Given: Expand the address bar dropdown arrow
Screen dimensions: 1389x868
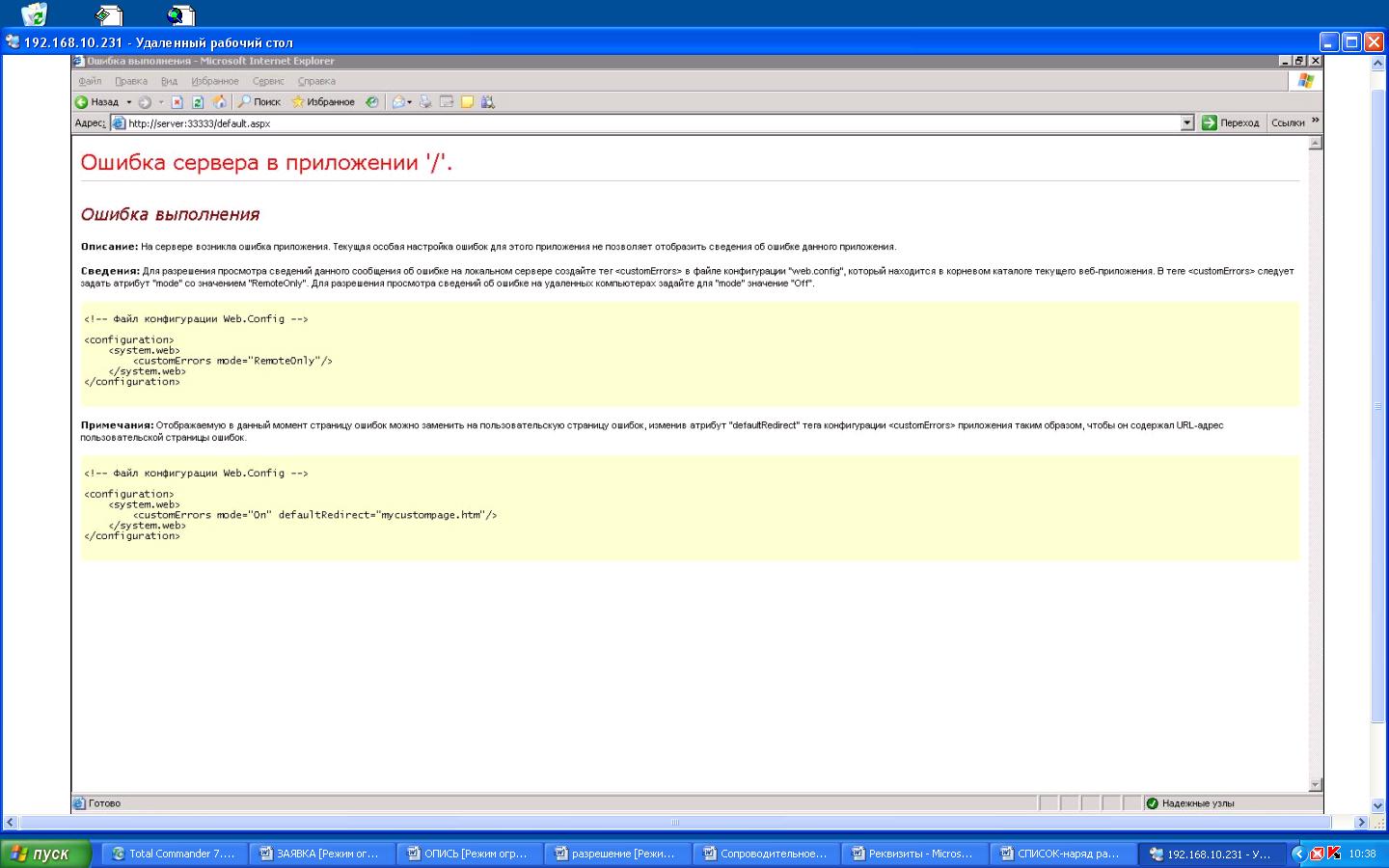Looking at the screenshot, I should [x=1187, y=123].
